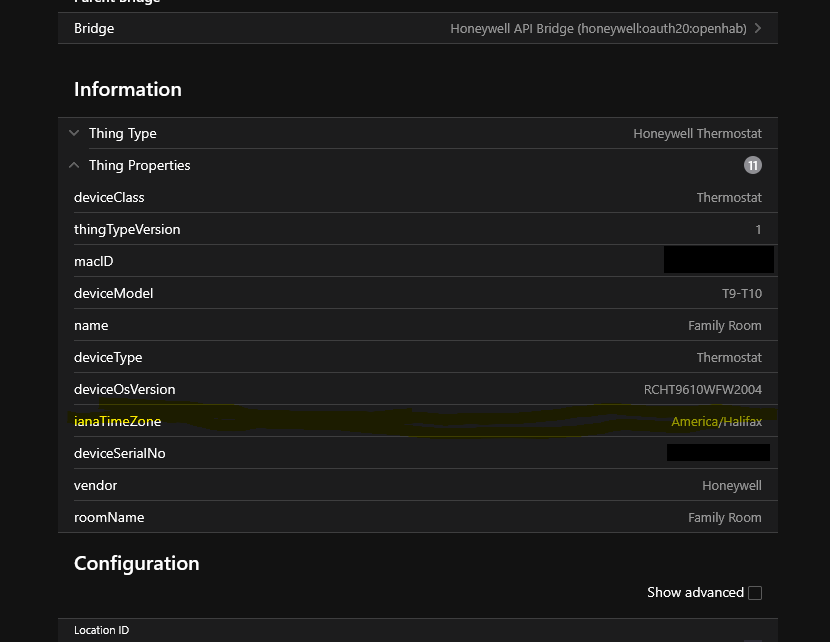
Task: Click the highlighted ianaTimeZone America/Halifax value
Action: click(x=718, y=421)
